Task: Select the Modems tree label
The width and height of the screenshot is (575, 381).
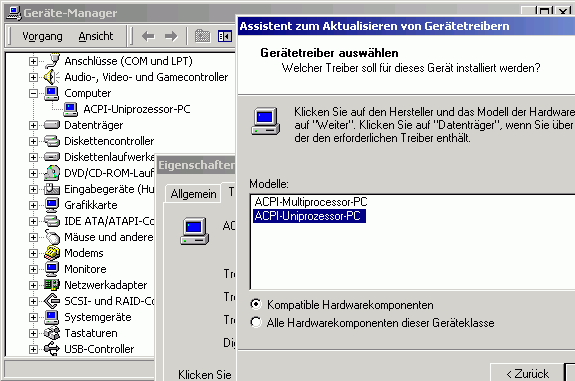Action: click(x=84, y=253)
